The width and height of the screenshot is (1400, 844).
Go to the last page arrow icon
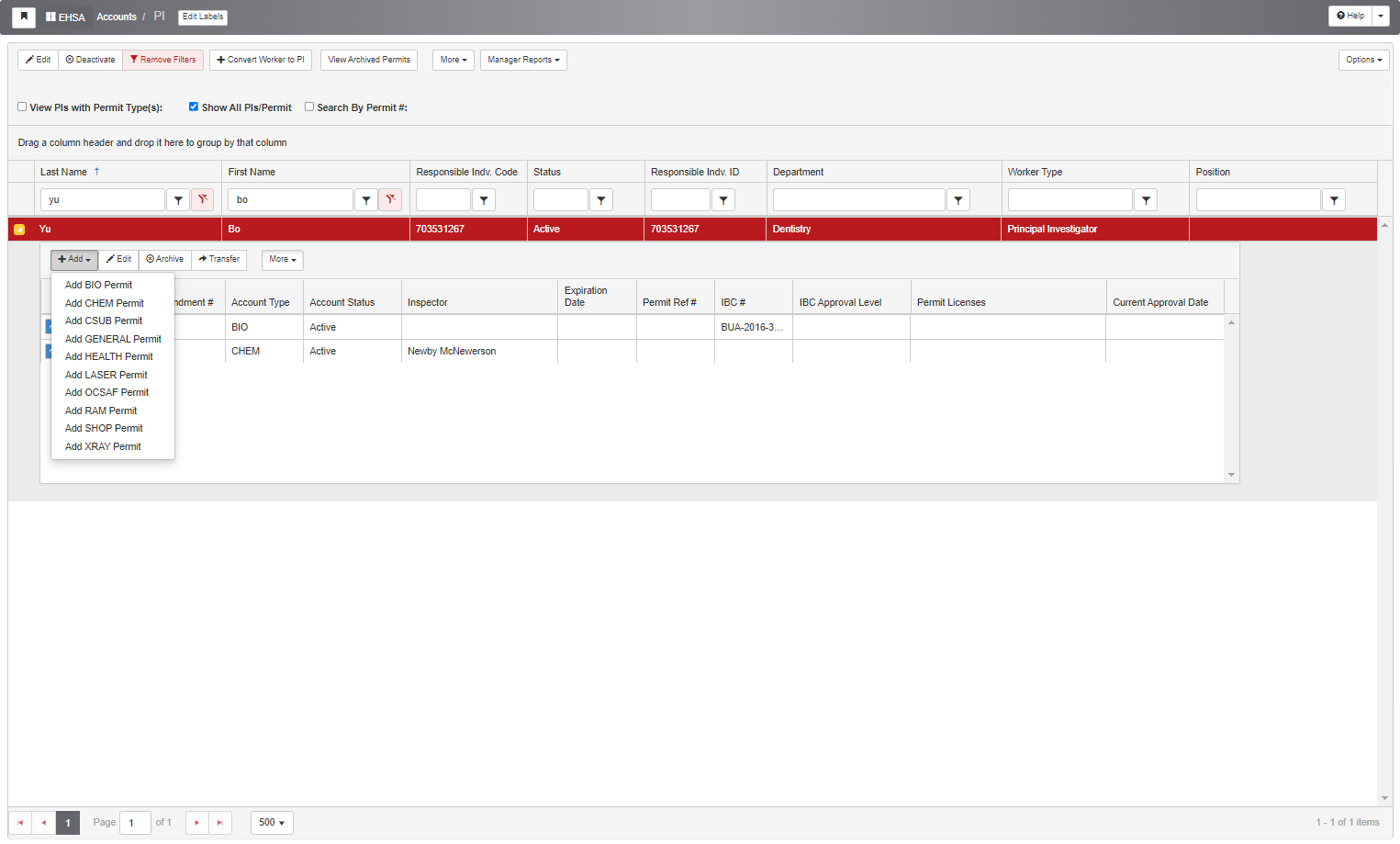click(x=220, y=823)
